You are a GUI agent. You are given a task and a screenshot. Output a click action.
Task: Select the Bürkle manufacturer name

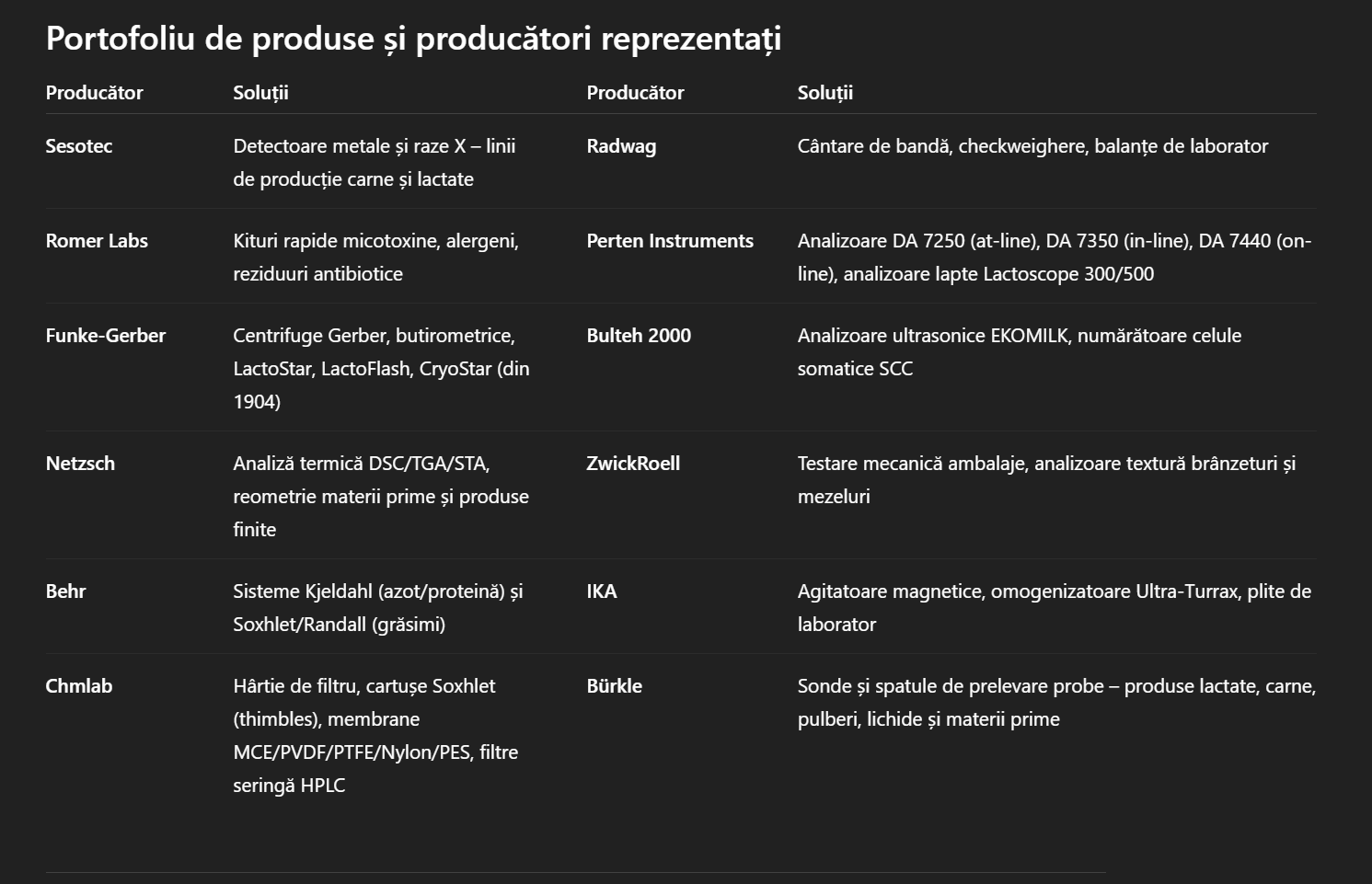(x=614, y=686)
